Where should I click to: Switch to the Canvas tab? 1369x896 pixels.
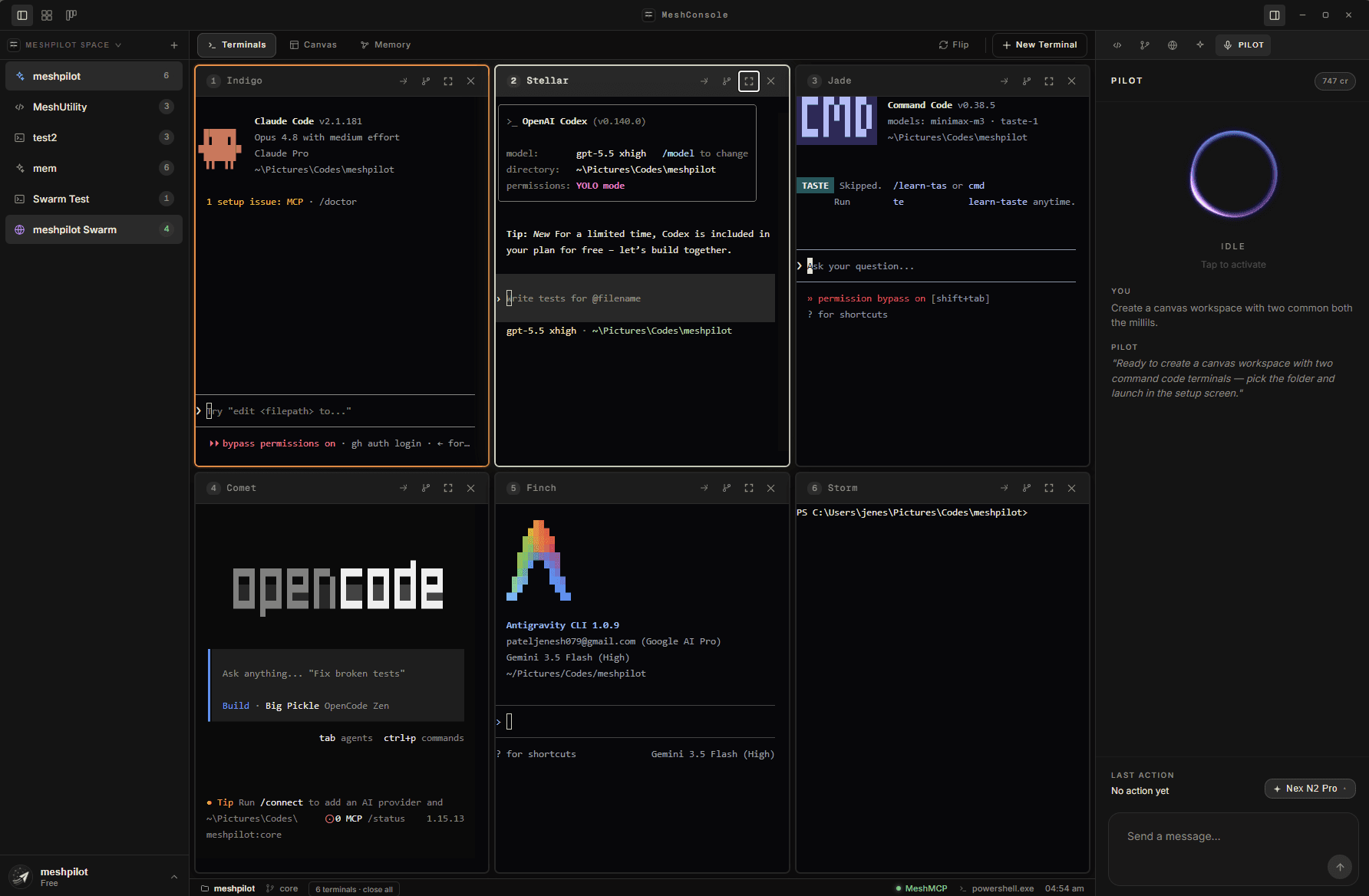pos(313,45)
